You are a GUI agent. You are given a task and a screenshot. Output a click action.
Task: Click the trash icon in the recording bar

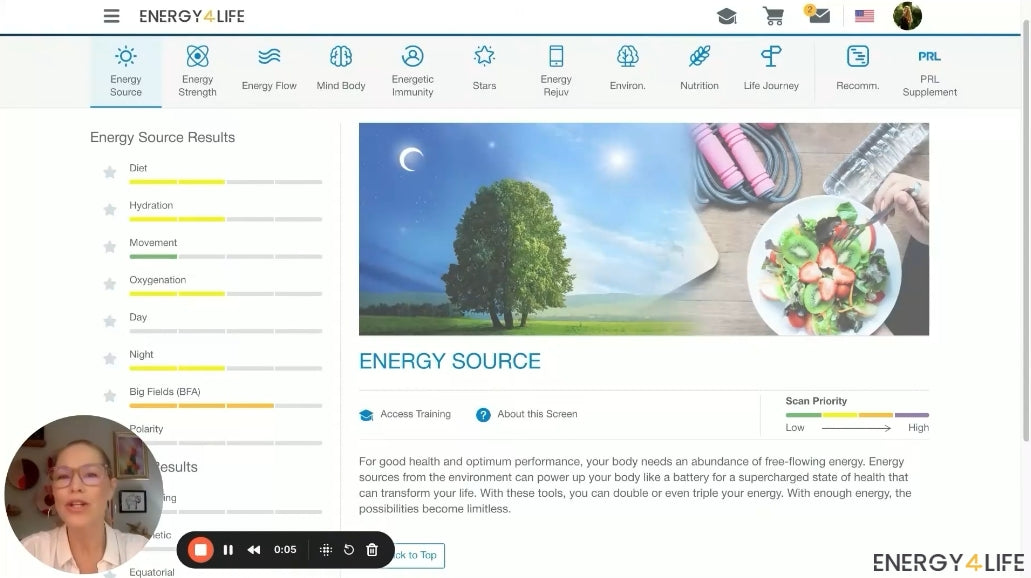click(x=372, y=550)
